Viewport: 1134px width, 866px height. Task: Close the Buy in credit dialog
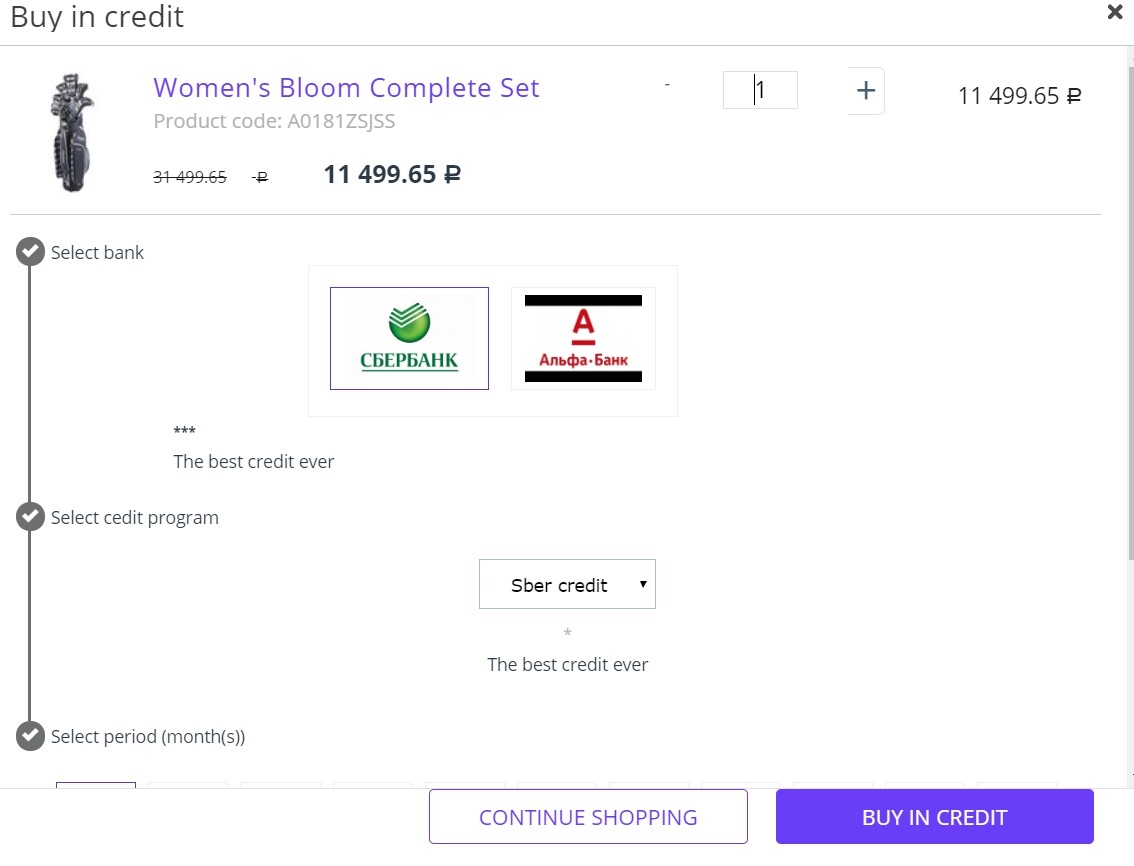1114,12
